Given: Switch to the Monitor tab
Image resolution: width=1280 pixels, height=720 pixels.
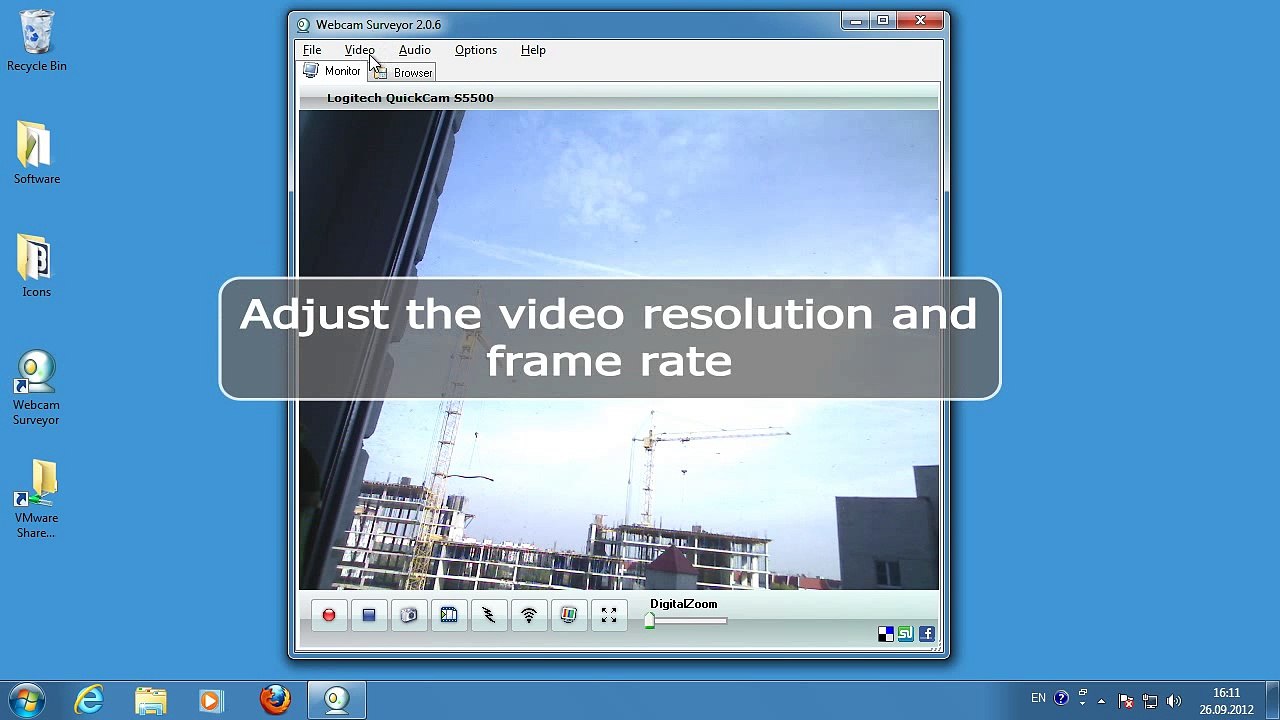Looking at the screenshot, I should pos(332,71).
